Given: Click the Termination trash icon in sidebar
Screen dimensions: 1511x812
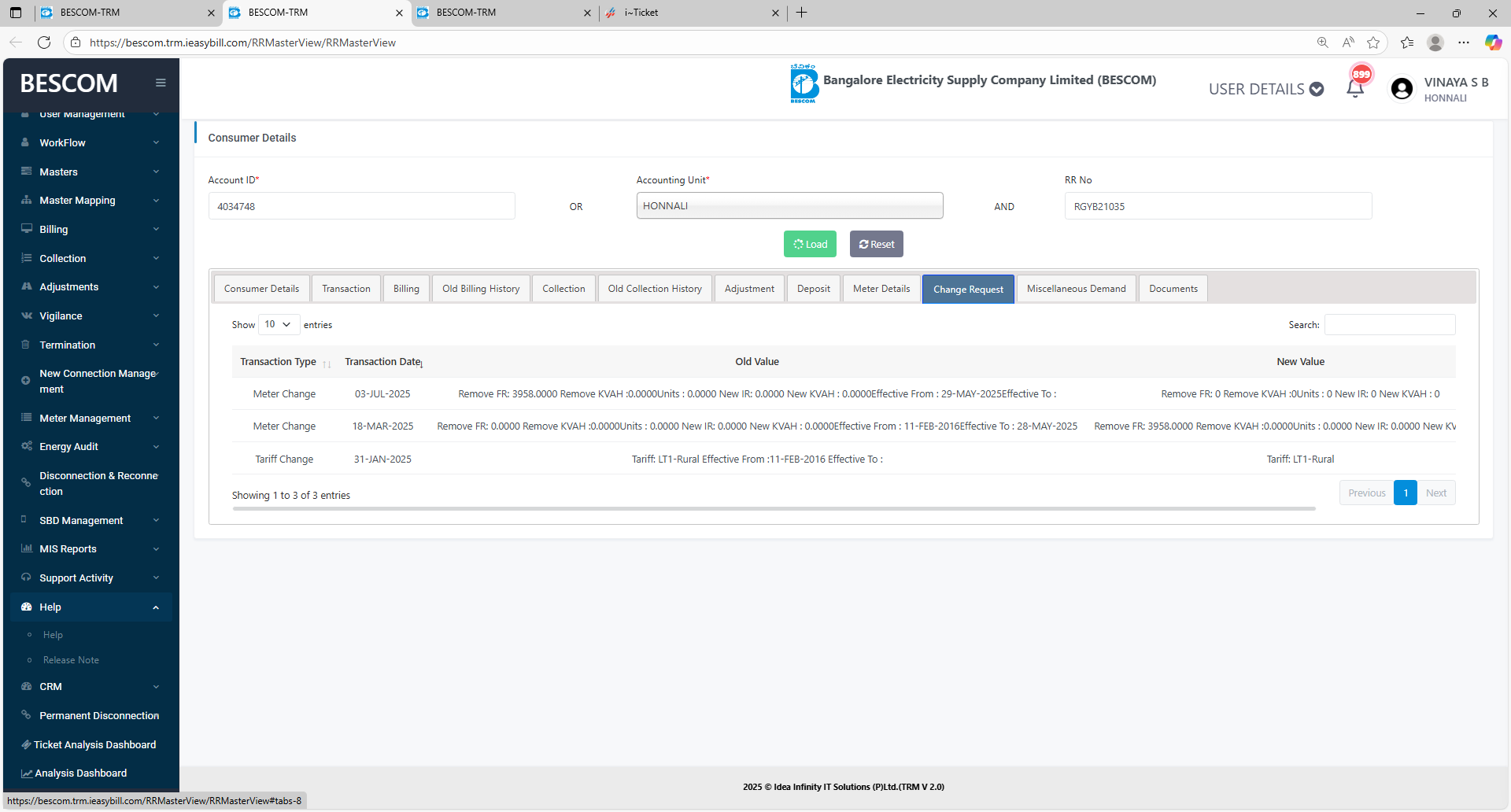Looking at the screenshot, I should point(26,345).
